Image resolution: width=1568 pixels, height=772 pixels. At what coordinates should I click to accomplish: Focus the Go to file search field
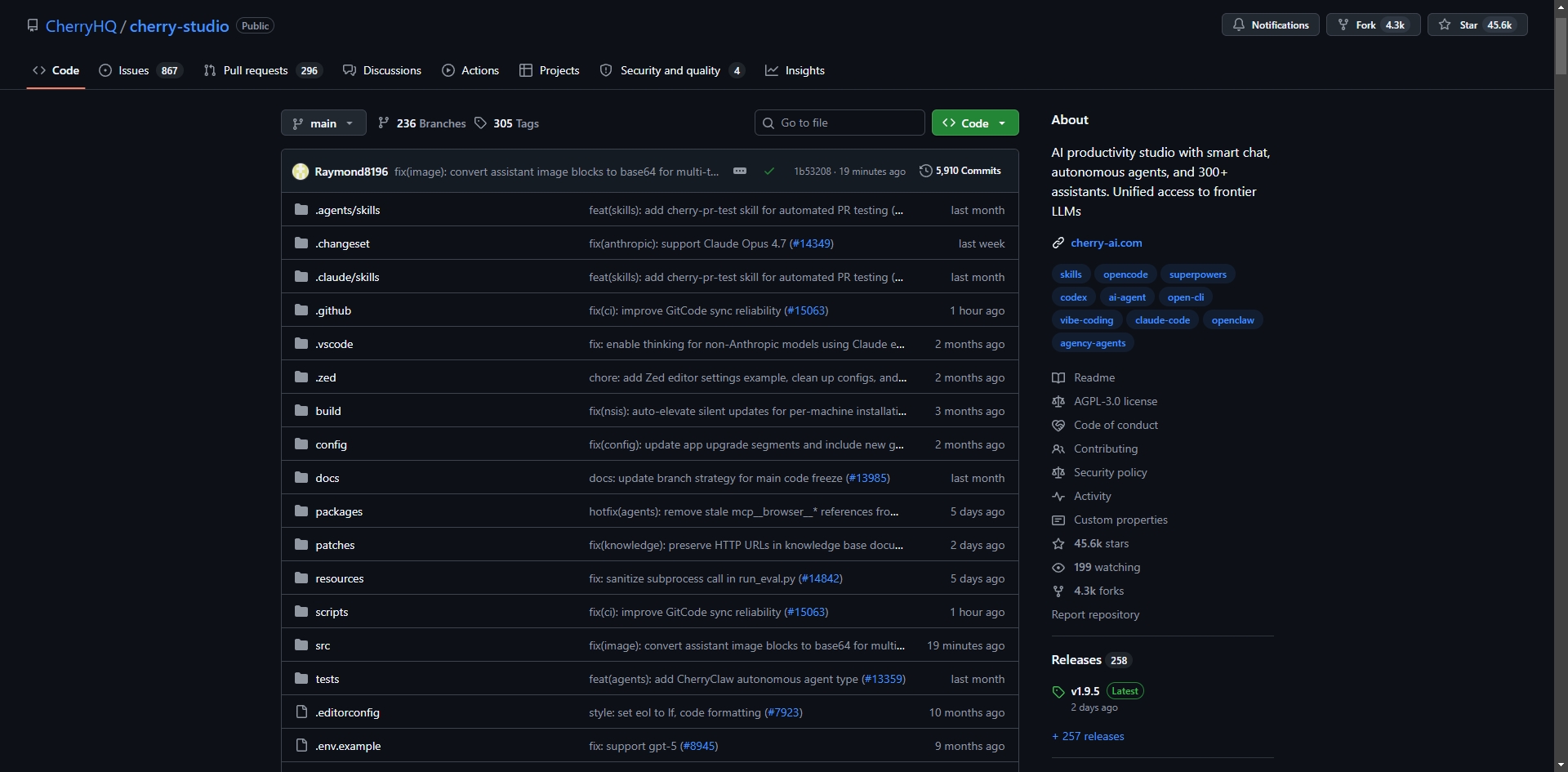click(840, 123)
